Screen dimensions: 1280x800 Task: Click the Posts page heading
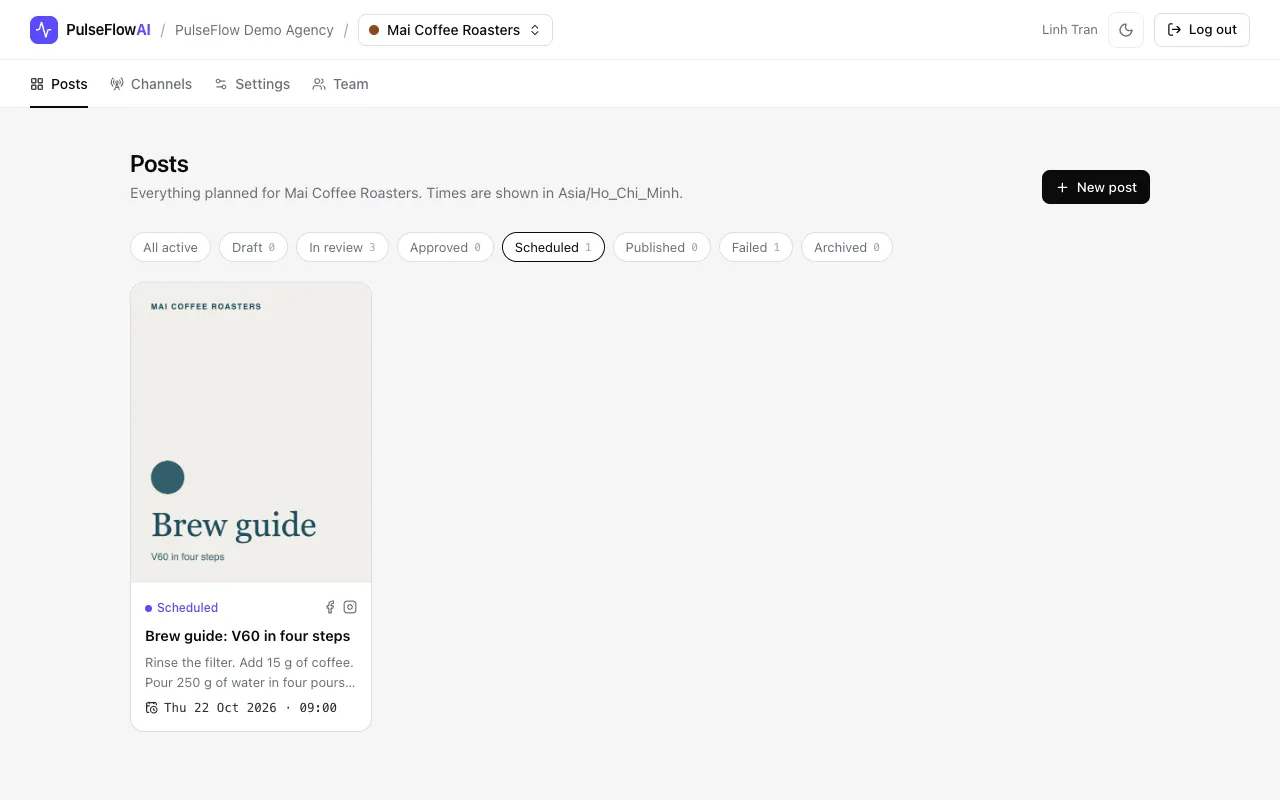point(159,164)
